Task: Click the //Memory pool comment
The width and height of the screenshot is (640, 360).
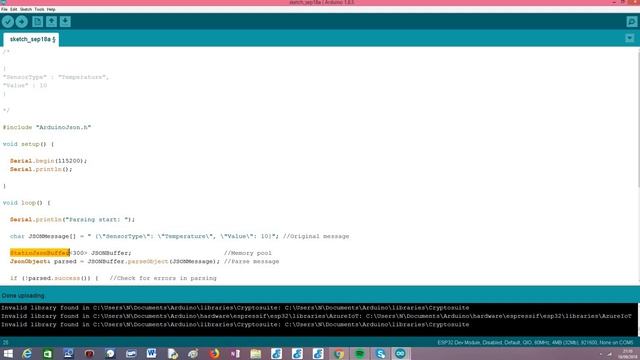Action: (x=248, y=253)
